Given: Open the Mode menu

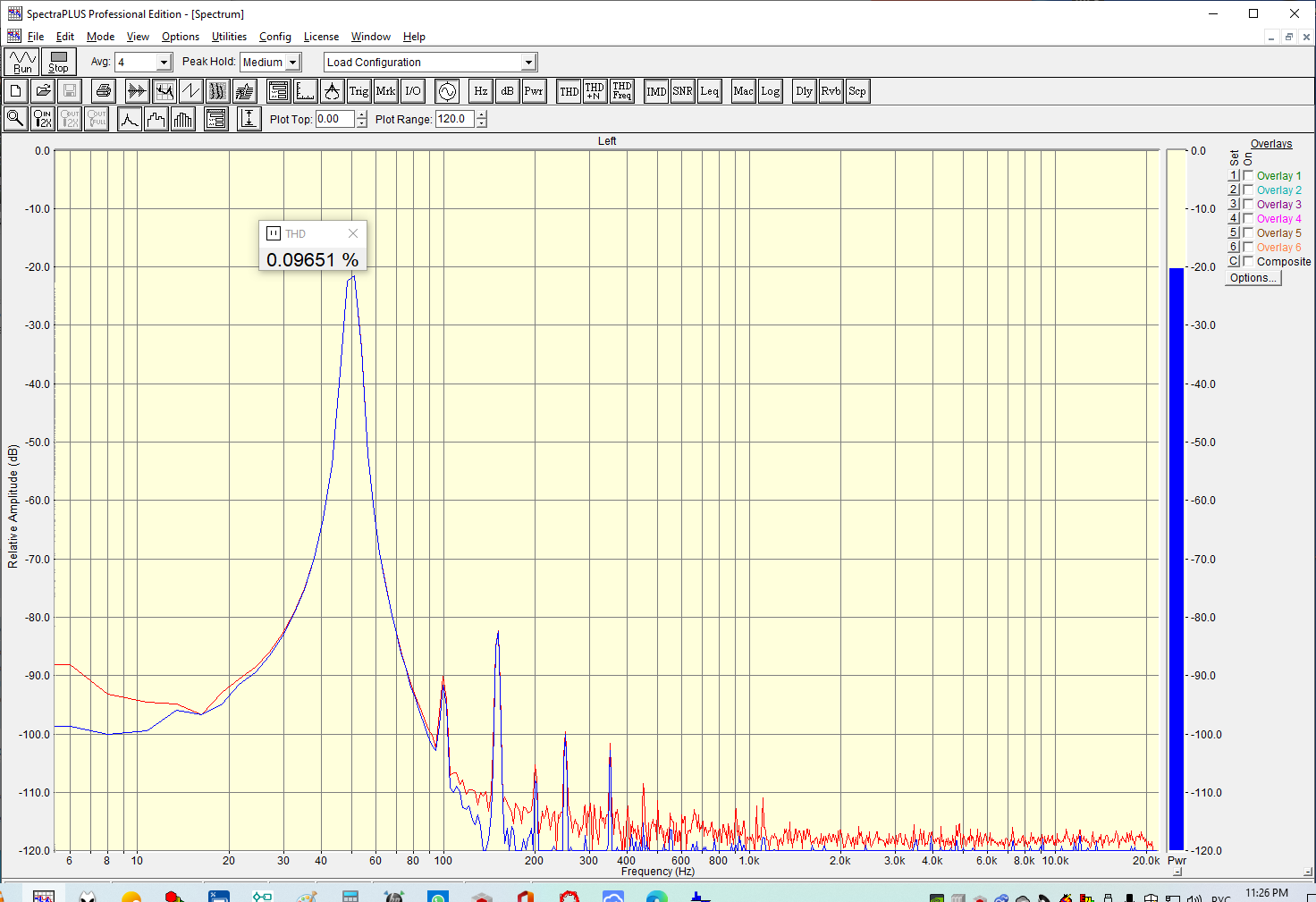Looking at the screenshot, I should tap(100, 37).
